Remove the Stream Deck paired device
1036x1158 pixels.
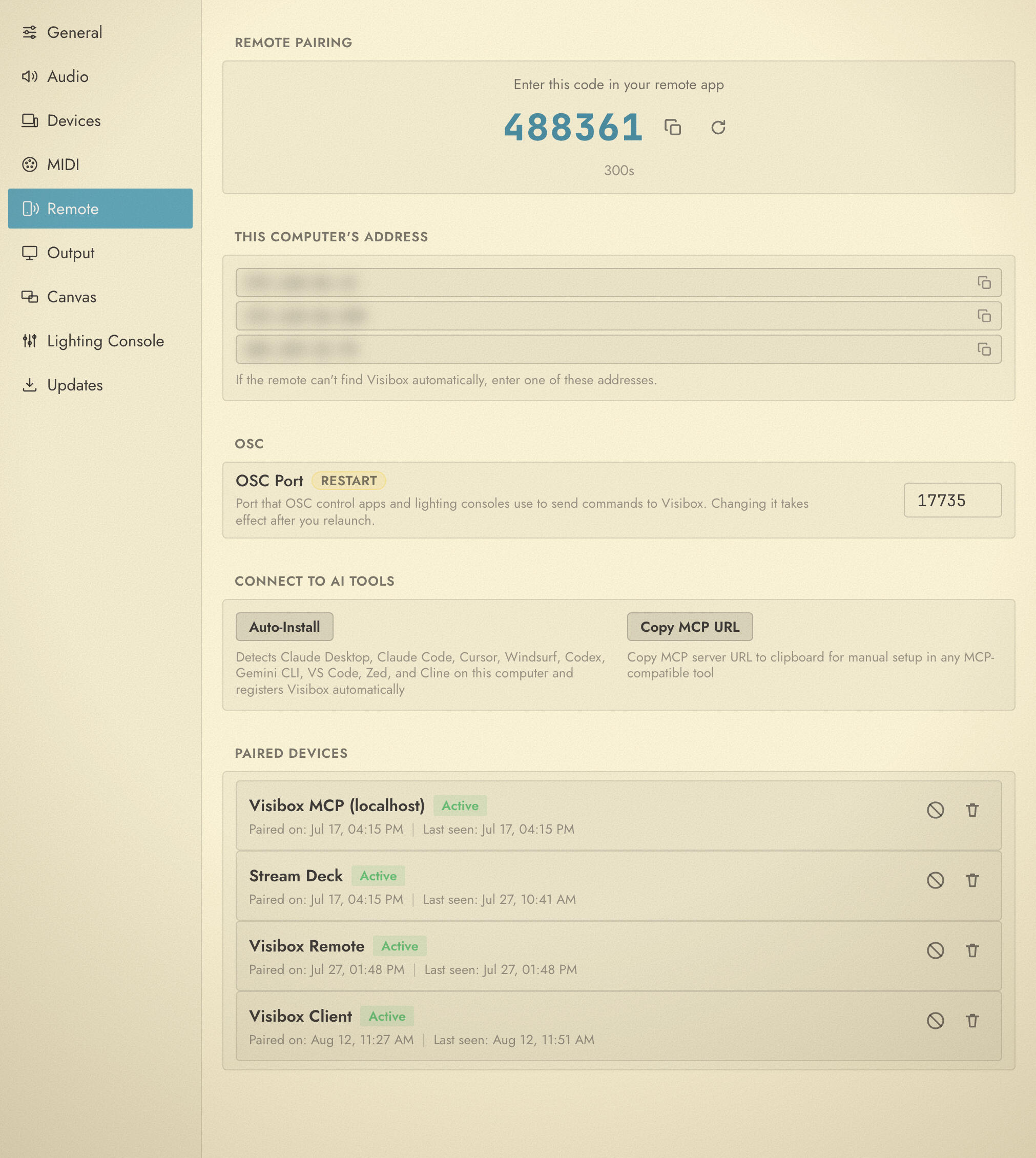(972, 880)
